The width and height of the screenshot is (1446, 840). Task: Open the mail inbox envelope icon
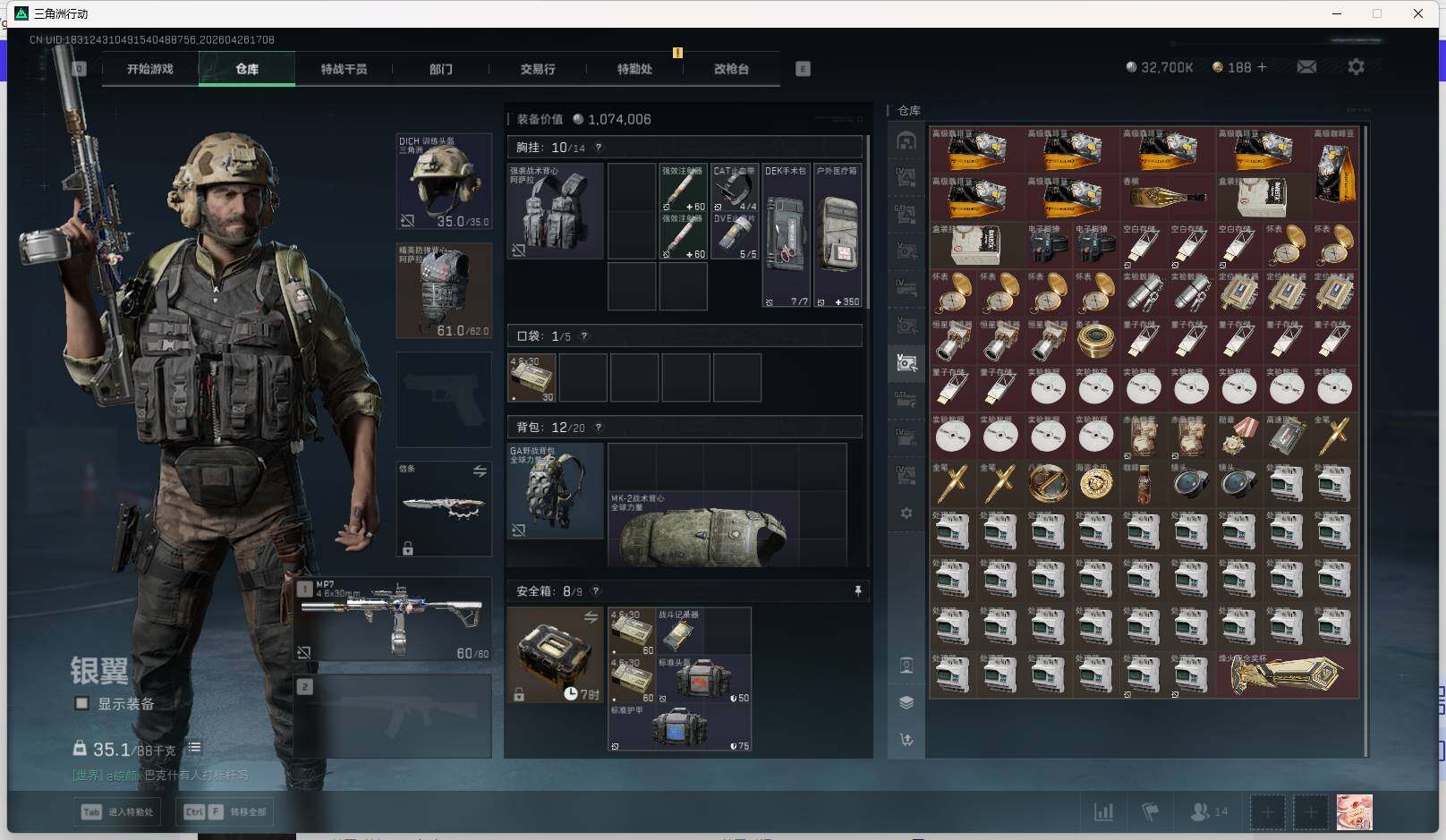coord(1306,67)
